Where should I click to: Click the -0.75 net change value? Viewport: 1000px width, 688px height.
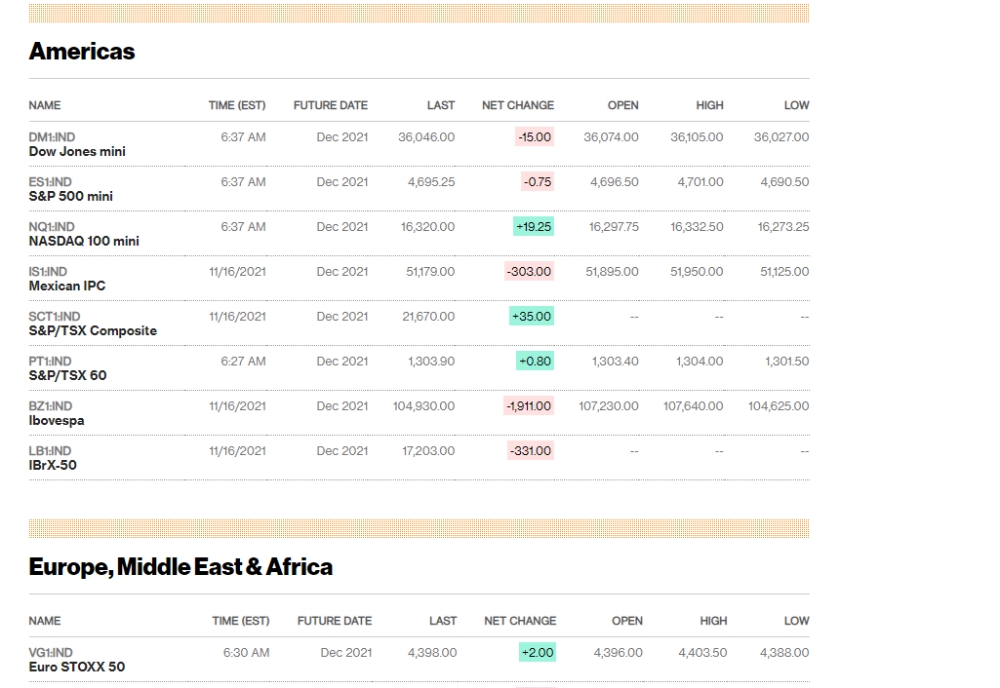point(538,182)
